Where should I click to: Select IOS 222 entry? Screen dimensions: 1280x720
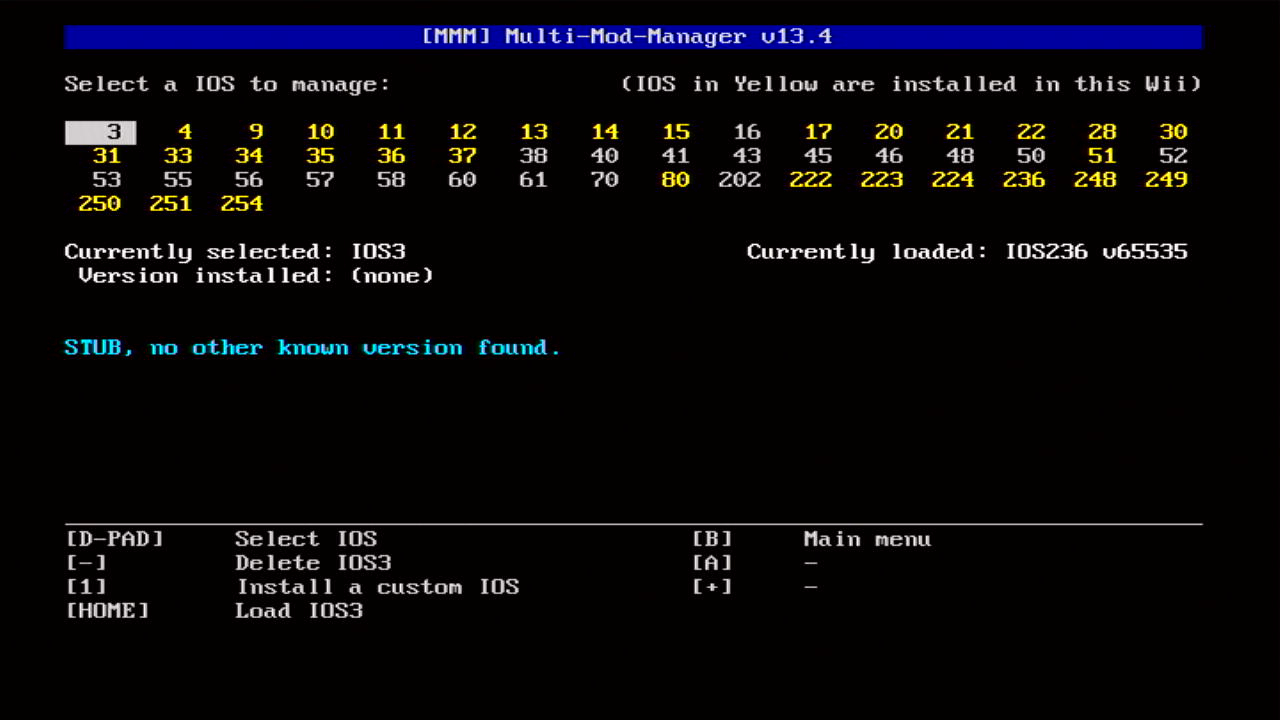pos(811,180)
